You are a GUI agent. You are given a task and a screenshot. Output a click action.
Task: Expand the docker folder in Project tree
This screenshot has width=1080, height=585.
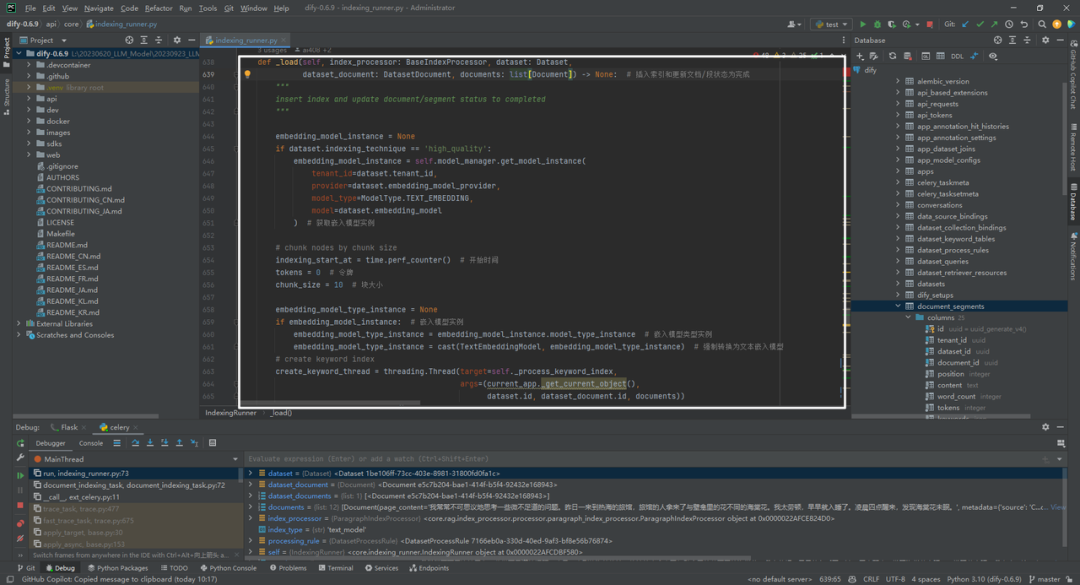tap(29, 121)
